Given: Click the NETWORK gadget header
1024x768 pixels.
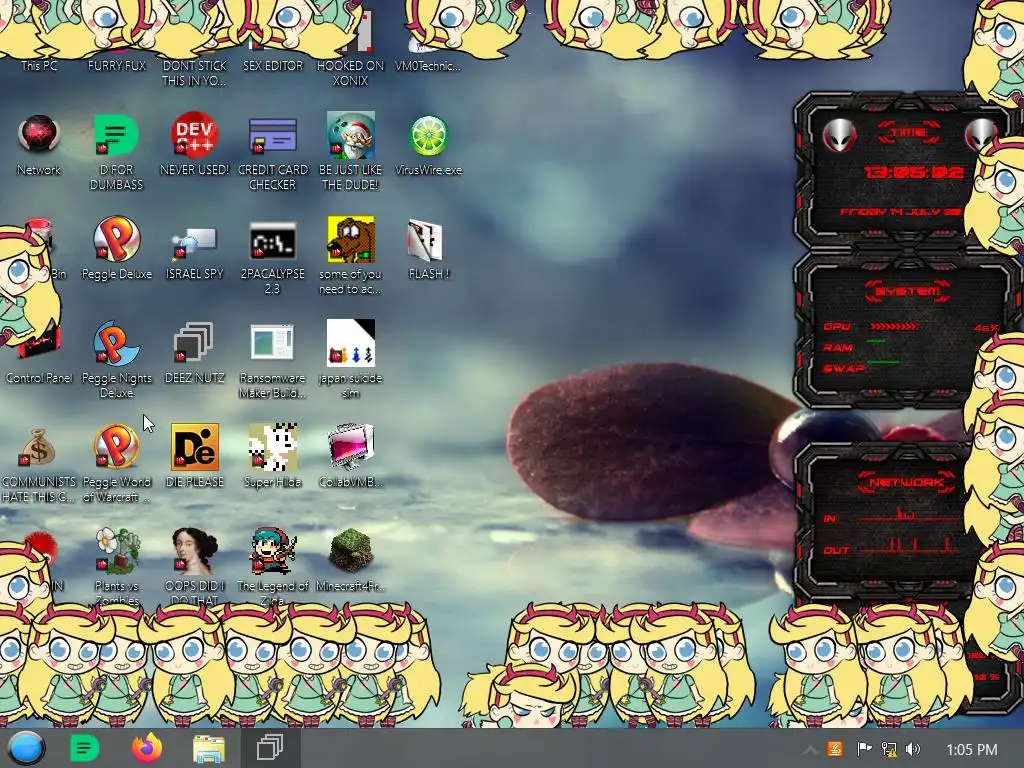Looking at the screenshot, I should click(x=906, y=483).
